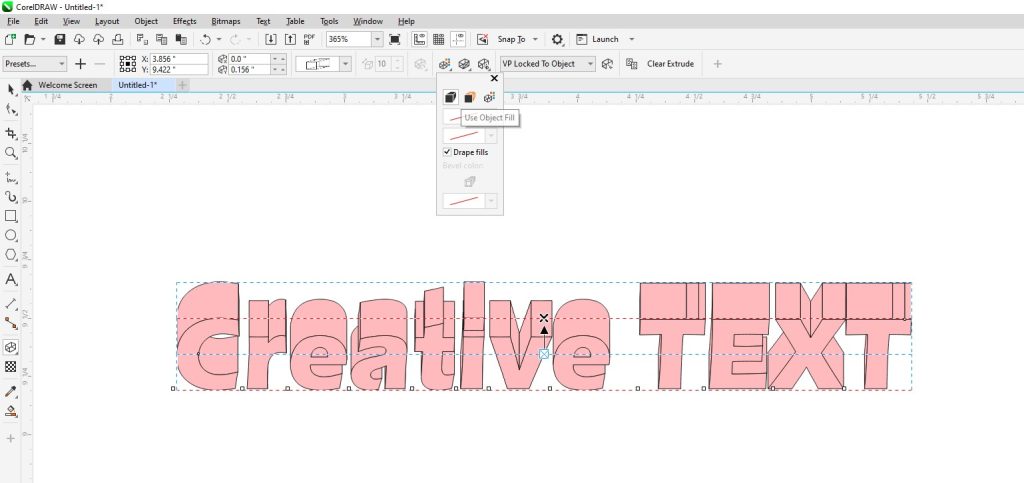Click the Launch button
This screenshot has height=483, width=1024.
[605, 39]
